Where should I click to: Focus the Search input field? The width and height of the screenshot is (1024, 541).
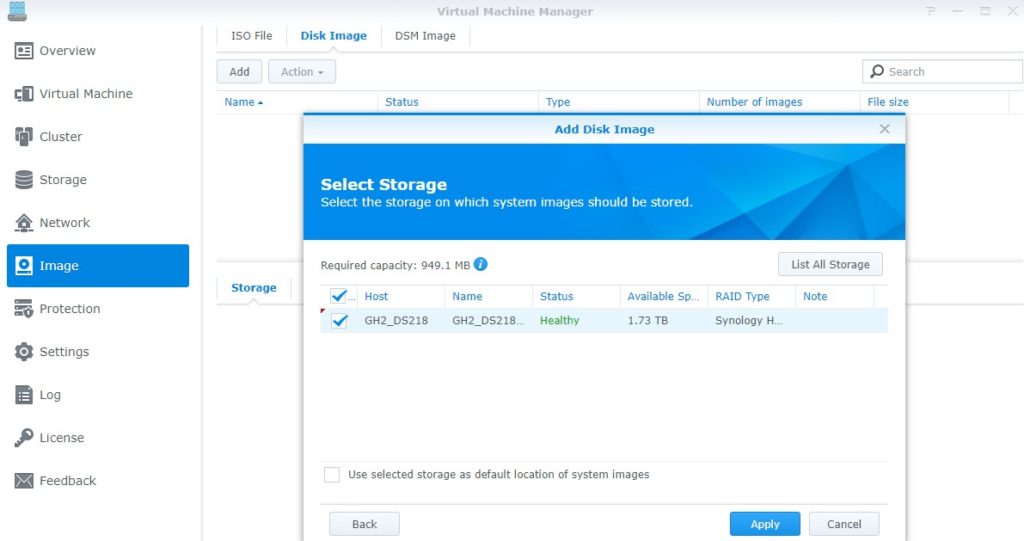point(942,72)
